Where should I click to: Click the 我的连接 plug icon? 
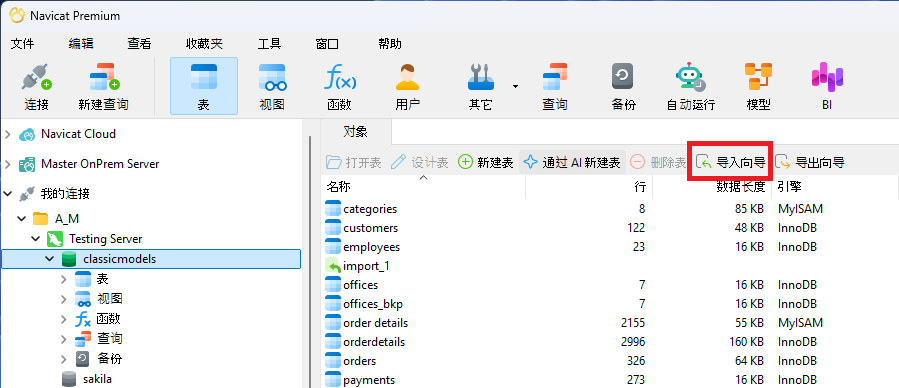26,194
